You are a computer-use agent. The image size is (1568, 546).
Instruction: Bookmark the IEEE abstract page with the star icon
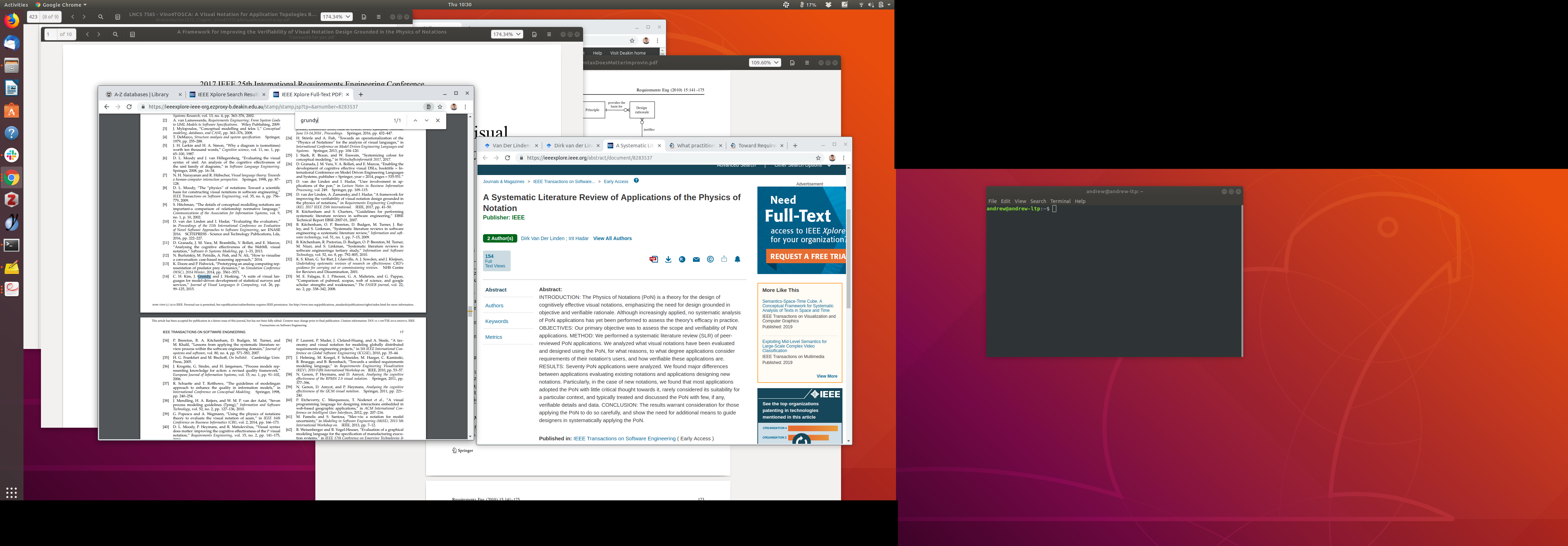[x=818, y=157]
